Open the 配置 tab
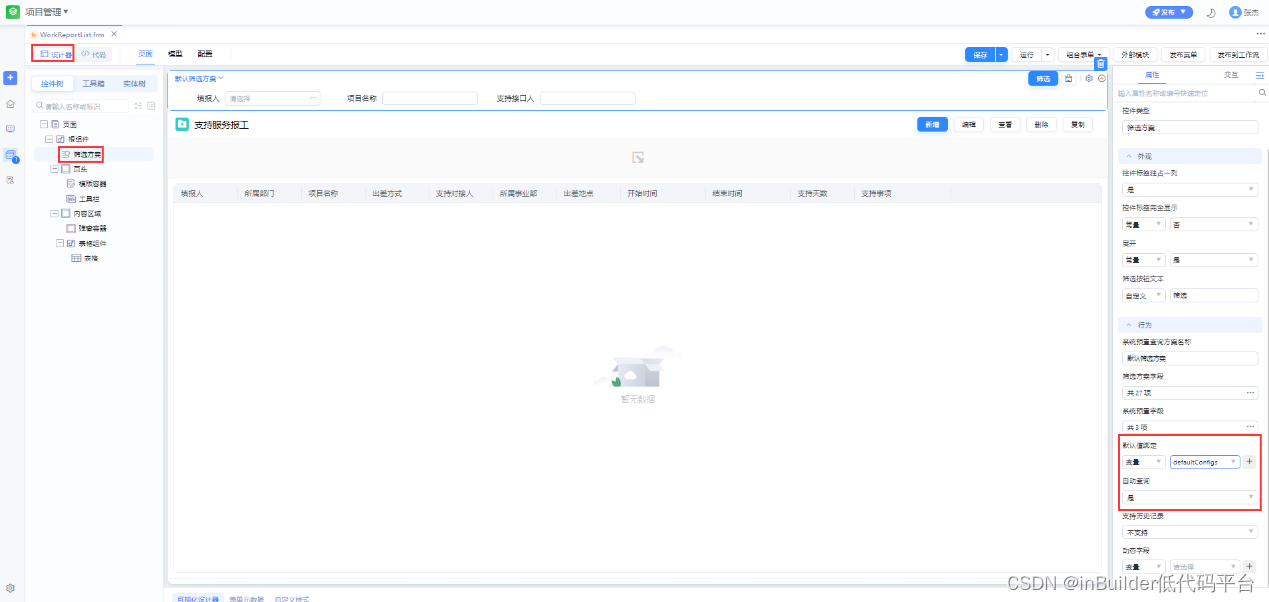 pos(205,54)
